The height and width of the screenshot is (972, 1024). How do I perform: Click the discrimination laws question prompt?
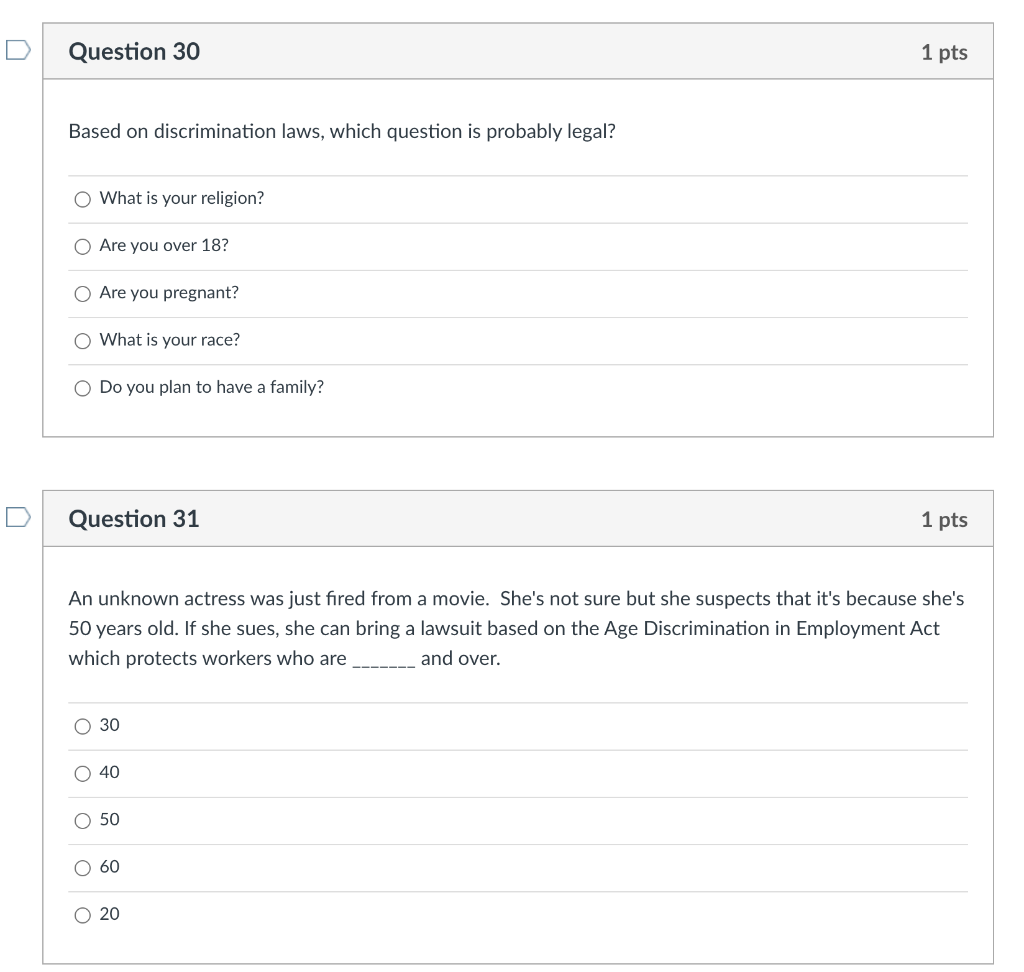[x=342, y=130]
